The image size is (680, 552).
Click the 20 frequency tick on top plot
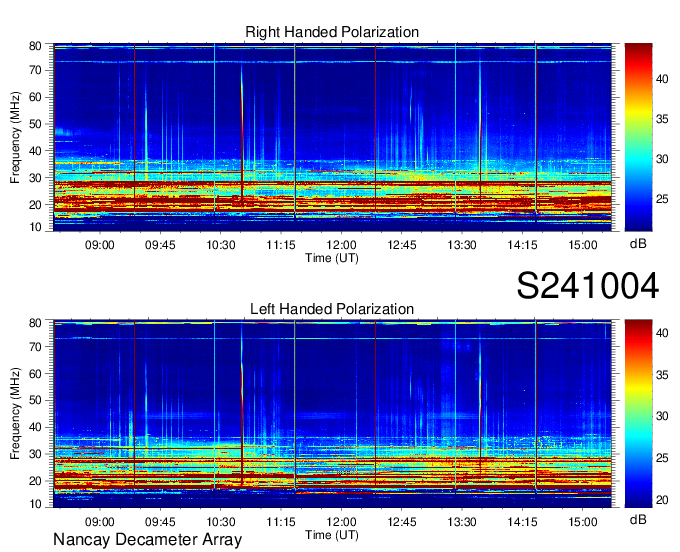(35, 205)
